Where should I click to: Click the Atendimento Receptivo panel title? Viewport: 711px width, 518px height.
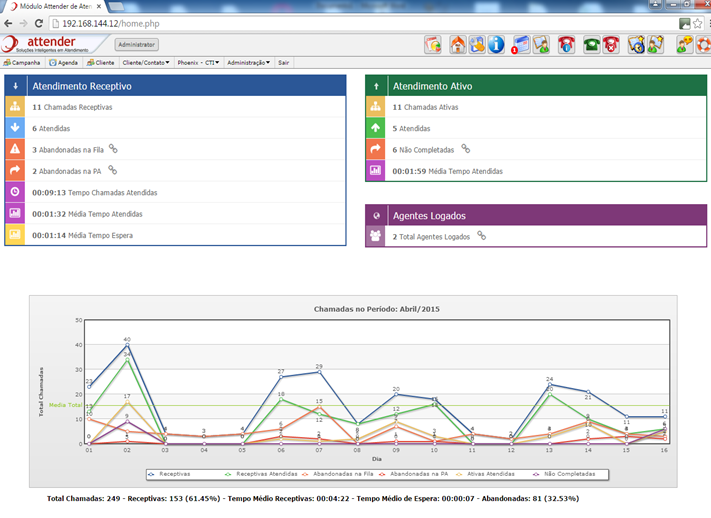(82, 86)
